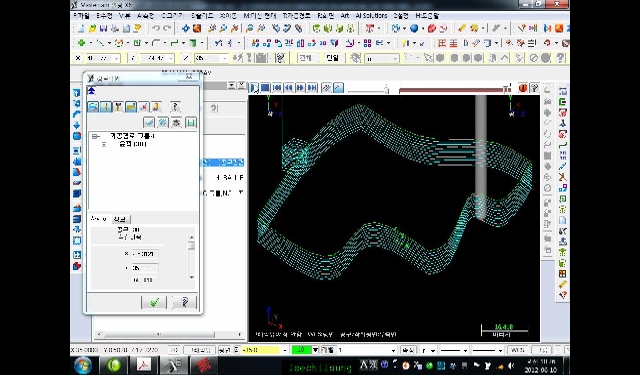640x375 pixels.
Task: Collapse the toolpath group tree node
Action: pos(95,136)
